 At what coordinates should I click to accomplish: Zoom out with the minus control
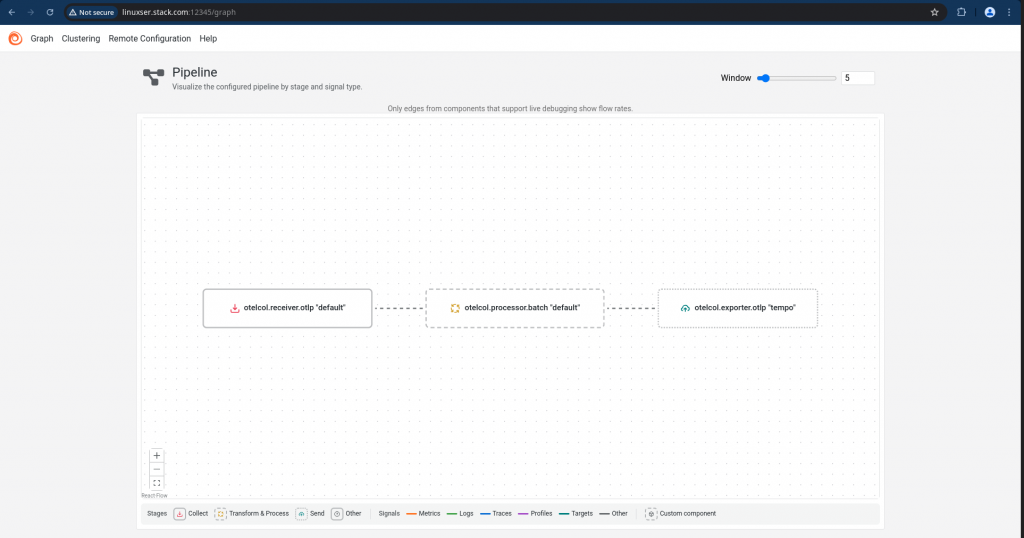click(157, 469)
